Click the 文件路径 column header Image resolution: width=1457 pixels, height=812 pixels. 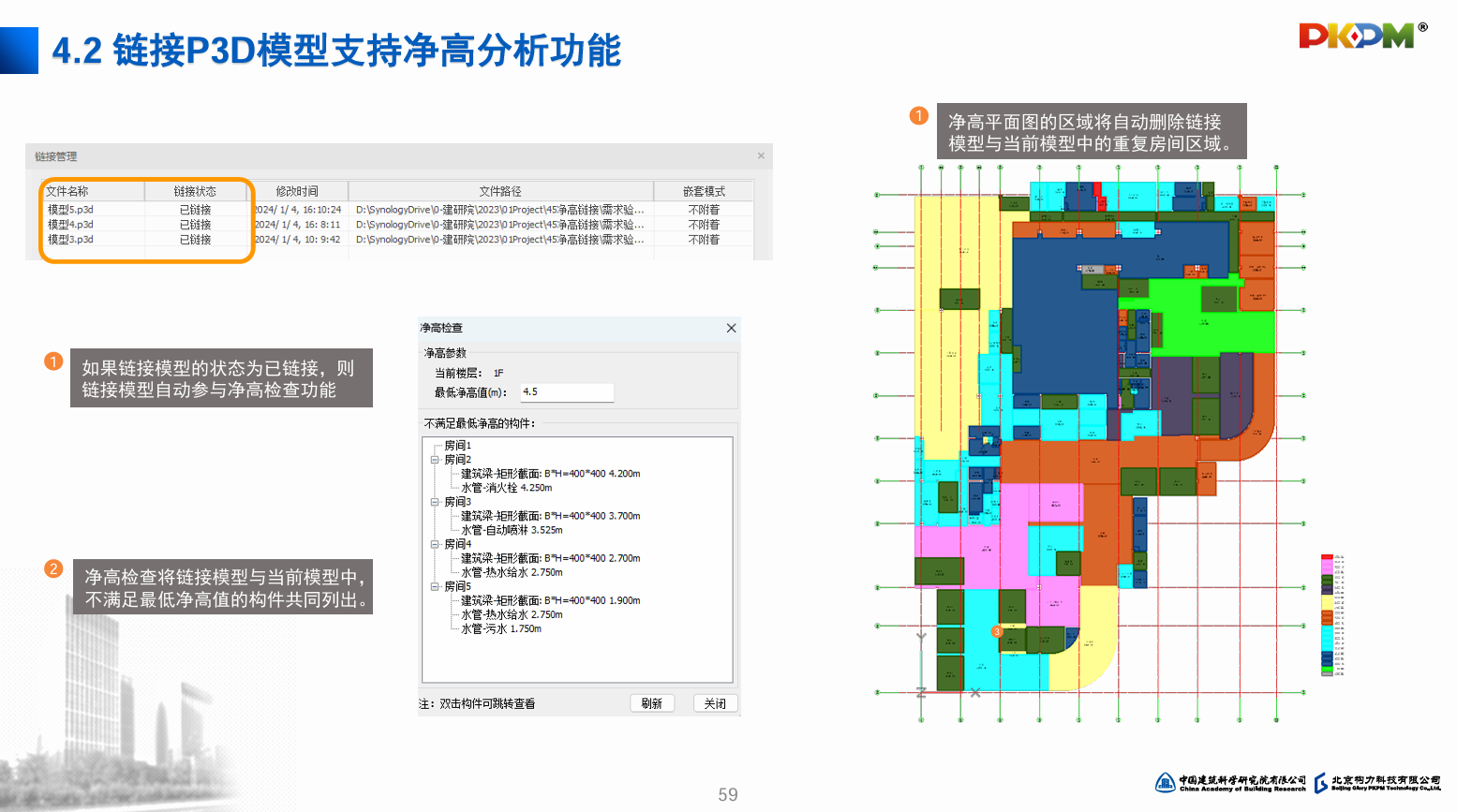pyautogui.click(x=500, y=191)
